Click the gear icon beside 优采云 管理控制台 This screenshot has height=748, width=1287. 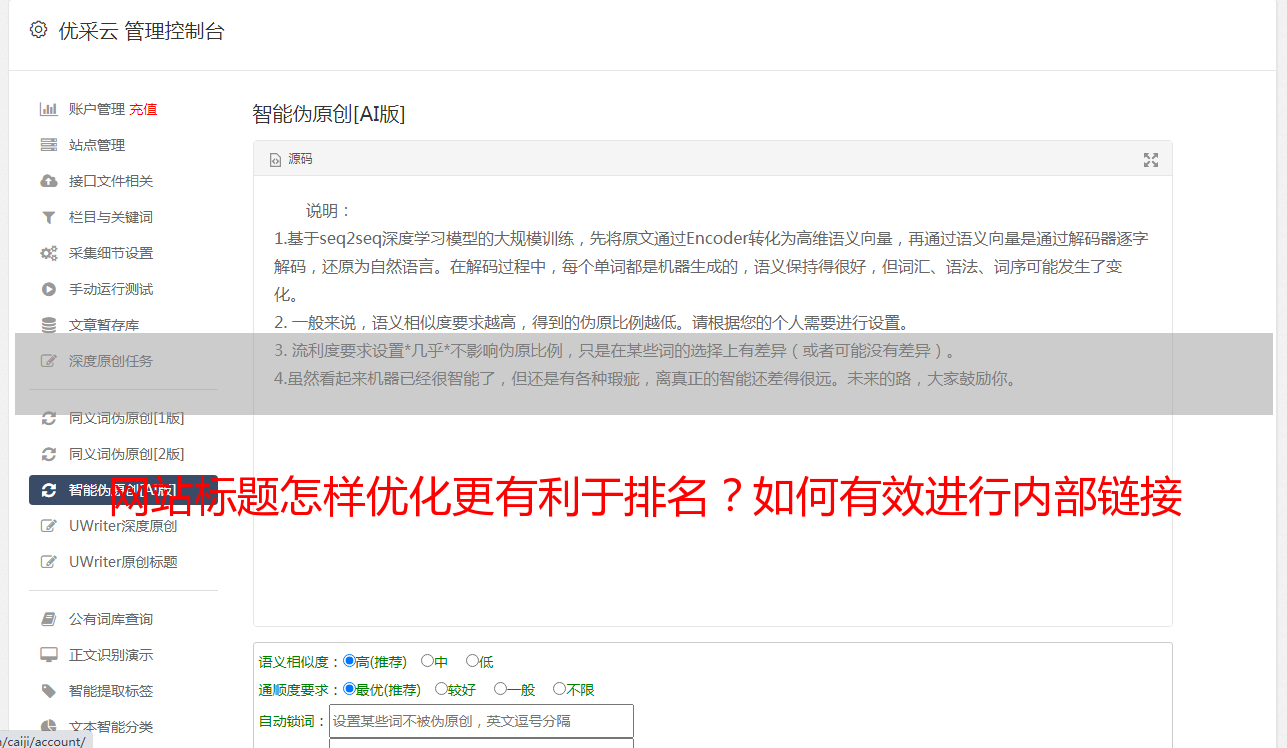[x=38, y=30]
